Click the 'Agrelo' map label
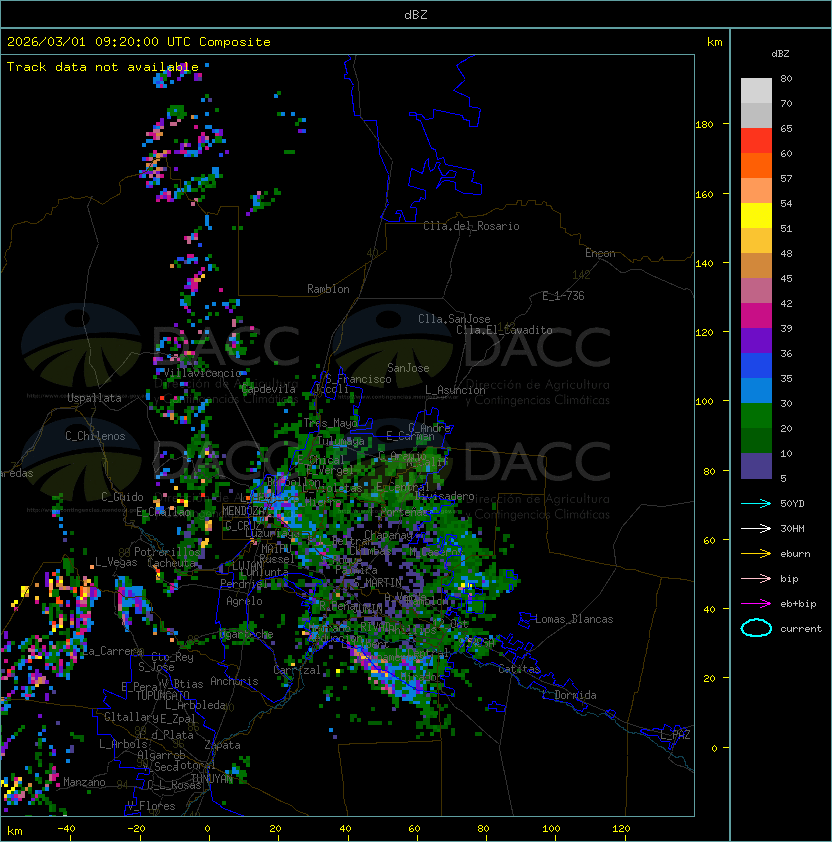Viewport: 832px width, 842px height. pyautogui.click(x=244, y=601)
